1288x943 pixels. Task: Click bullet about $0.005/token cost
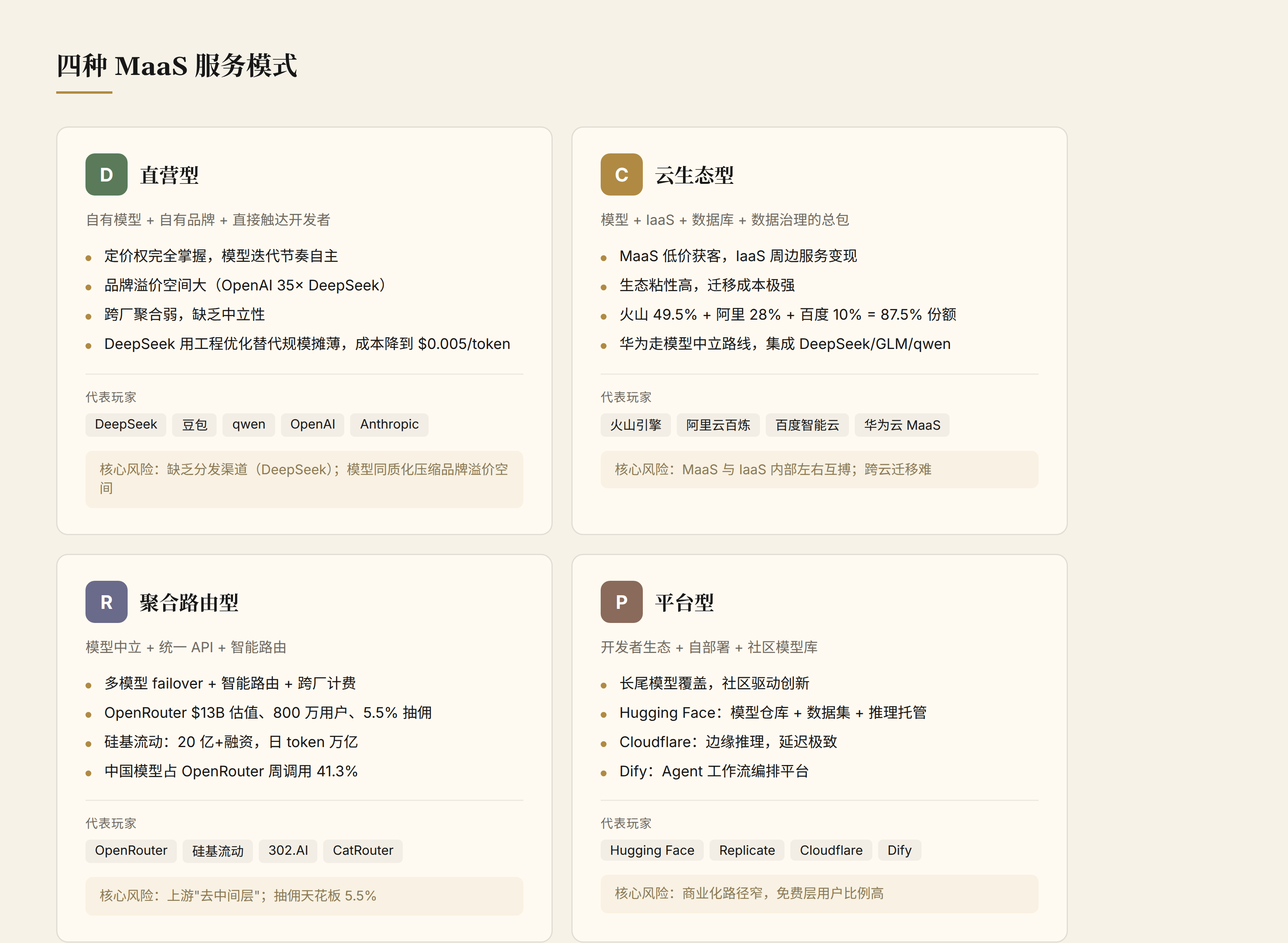(x=307, y=344)
